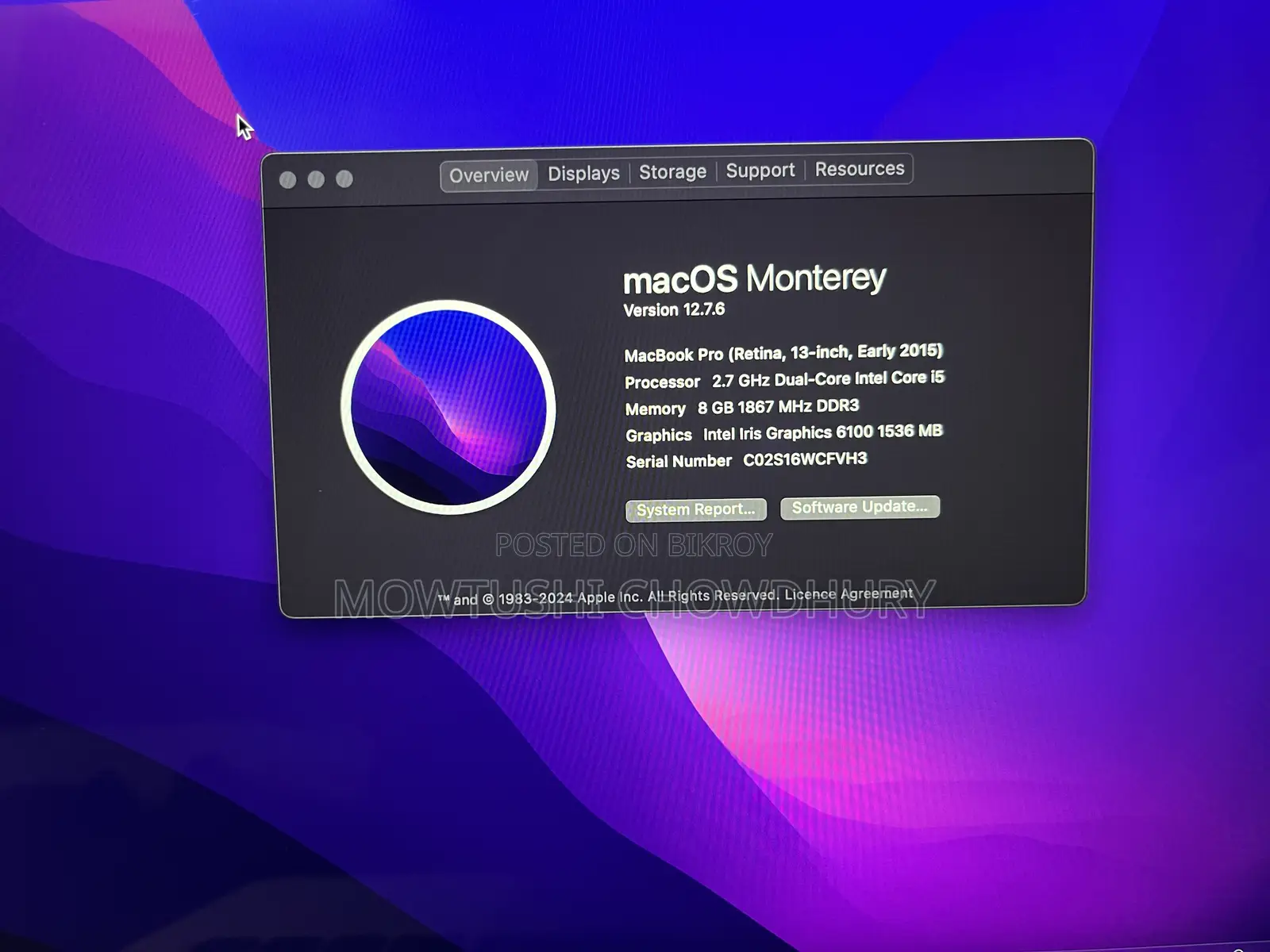Screen dimensions: 1270x952
Task: Select the memory value 8 GB 1867 MHz DDR3
Action: (x=778, y=407)
